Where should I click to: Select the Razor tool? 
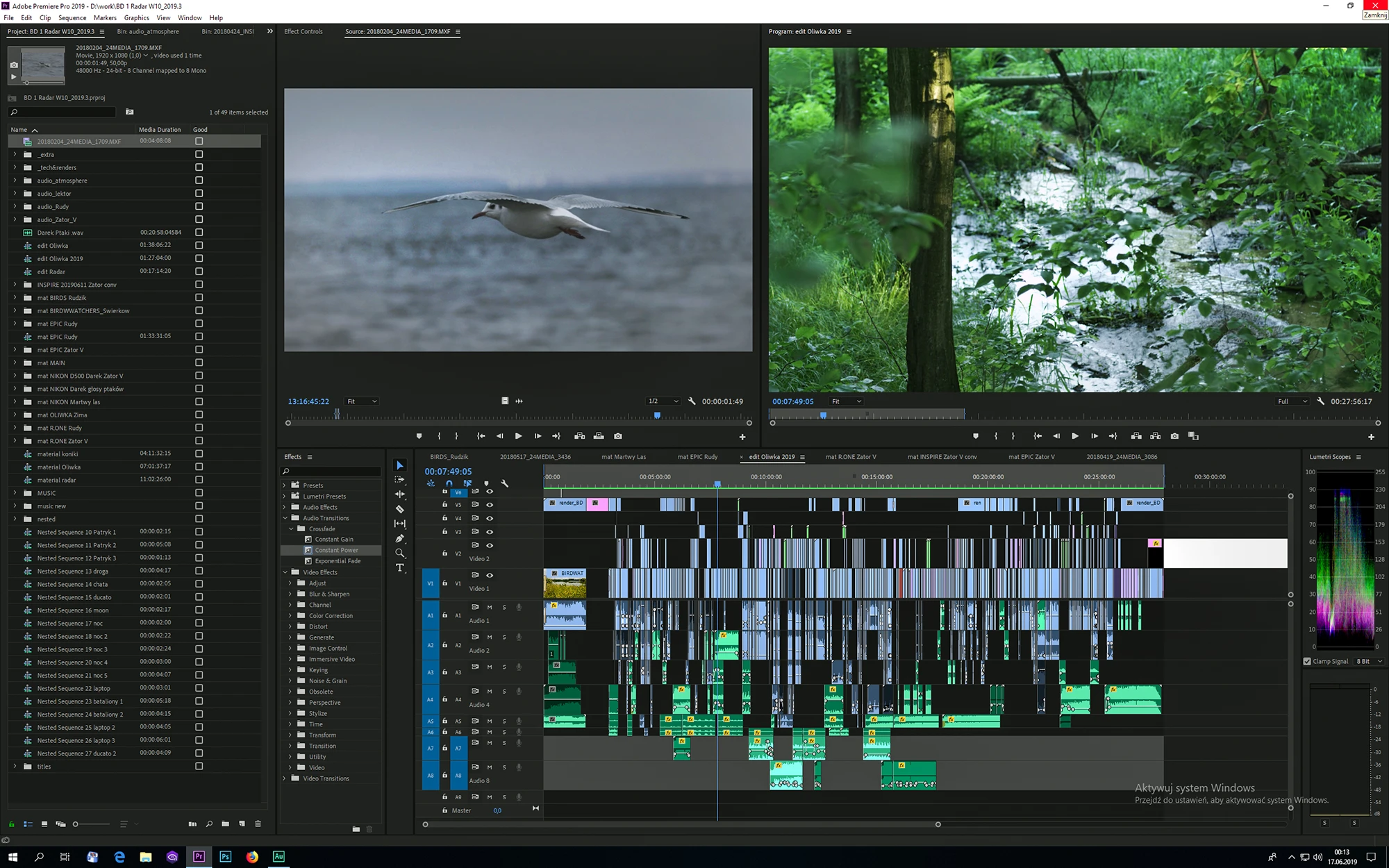pos(400,509)
